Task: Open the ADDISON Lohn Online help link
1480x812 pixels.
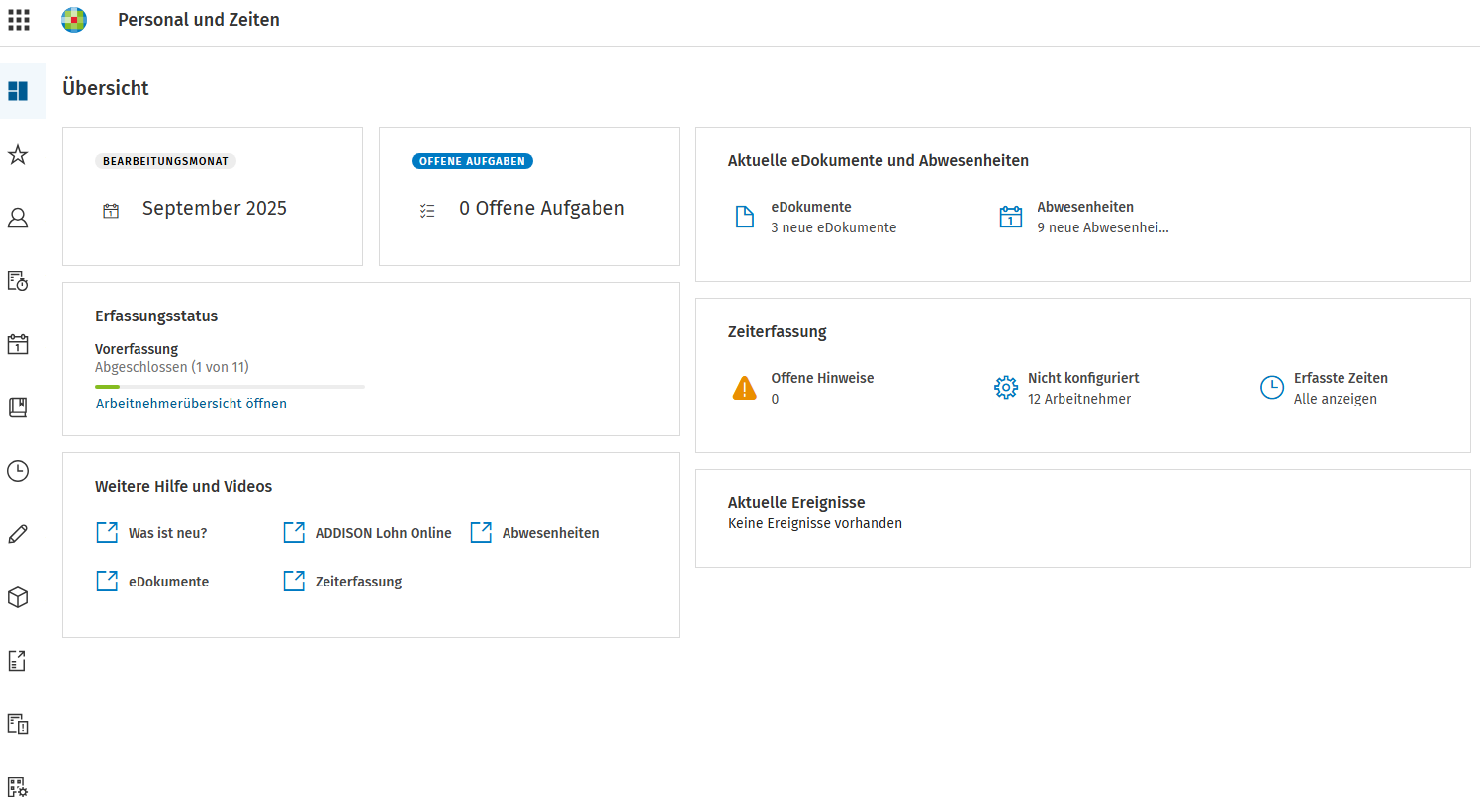Action: (384, 533)
